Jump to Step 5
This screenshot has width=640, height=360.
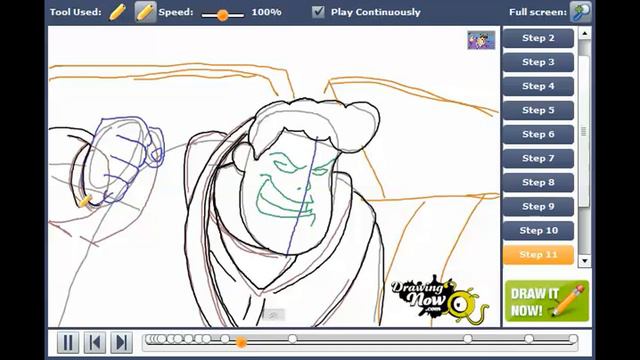point(538,110)
